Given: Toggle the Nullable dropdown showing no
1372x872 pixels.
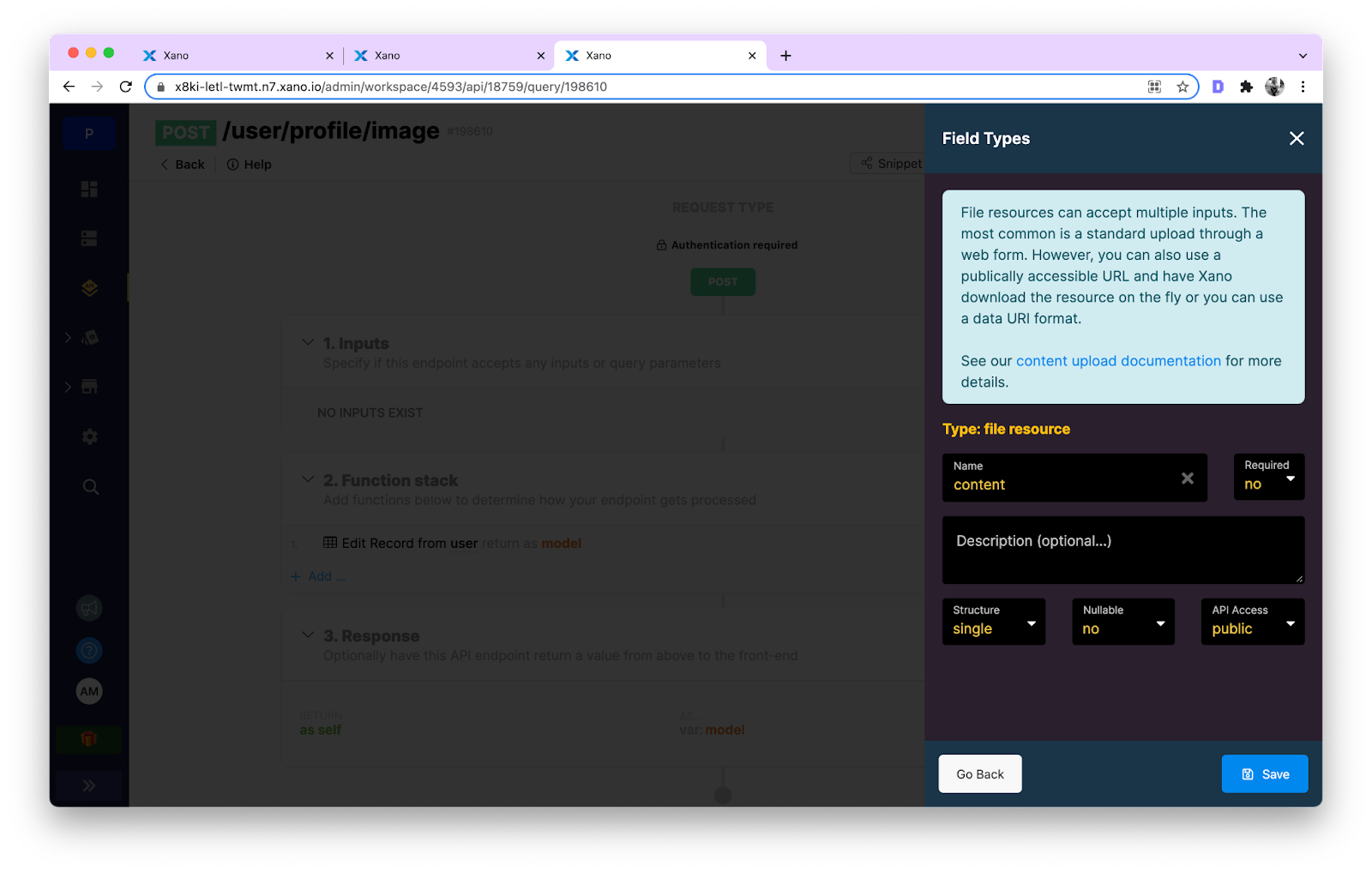Looking at the screenshot, I should 1122,622.
